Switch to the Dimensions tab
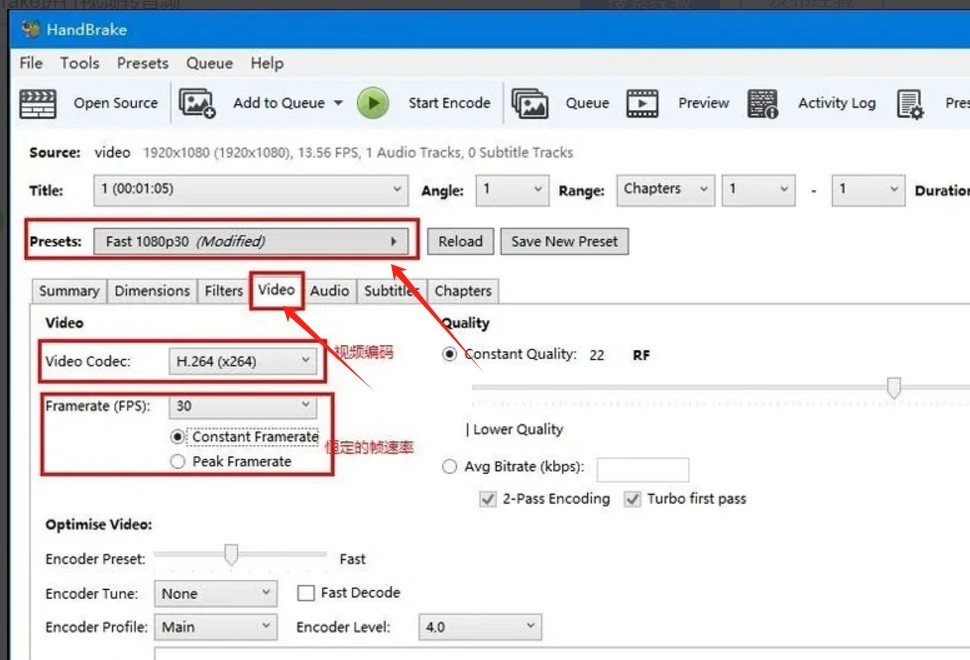Screen dimensions: 970x660 (152, 291)
